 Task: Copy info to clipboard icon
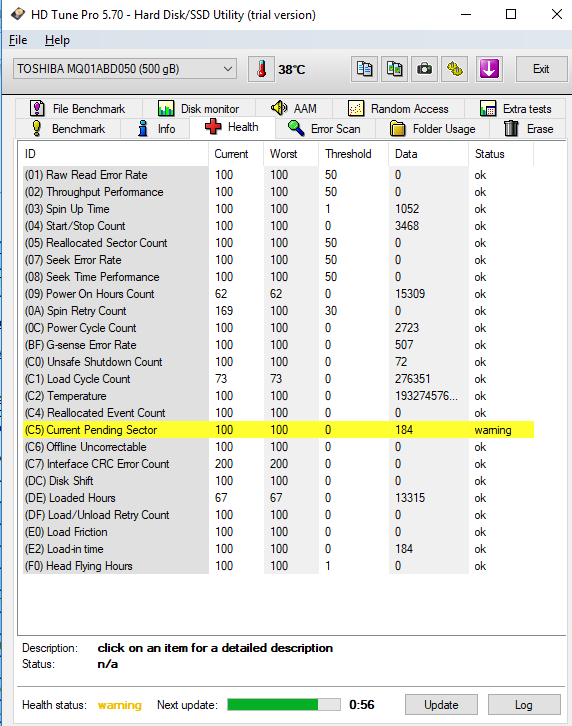coord(365,69)
